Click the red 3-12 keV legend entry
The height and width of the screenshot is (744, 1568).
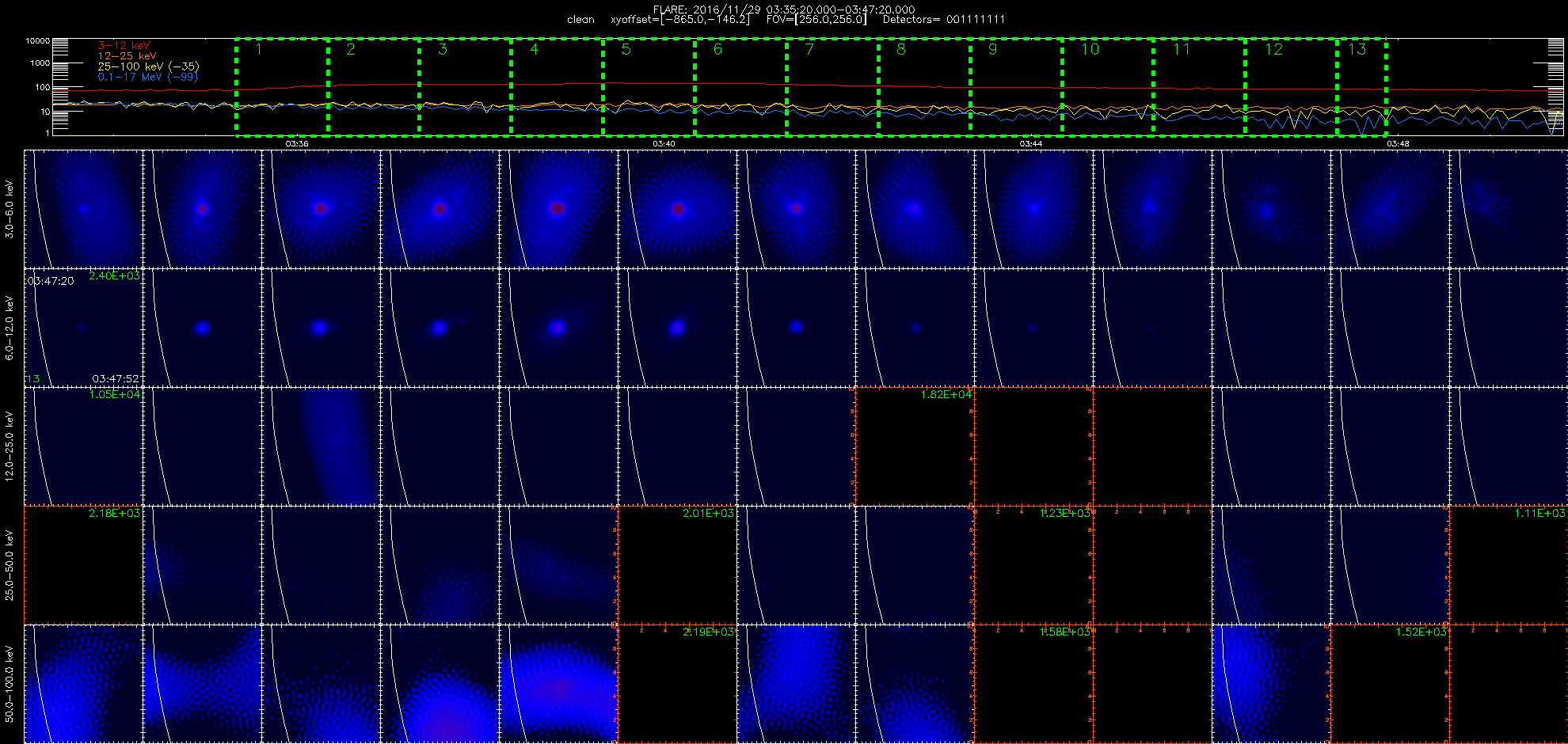(x=124, y=45)
